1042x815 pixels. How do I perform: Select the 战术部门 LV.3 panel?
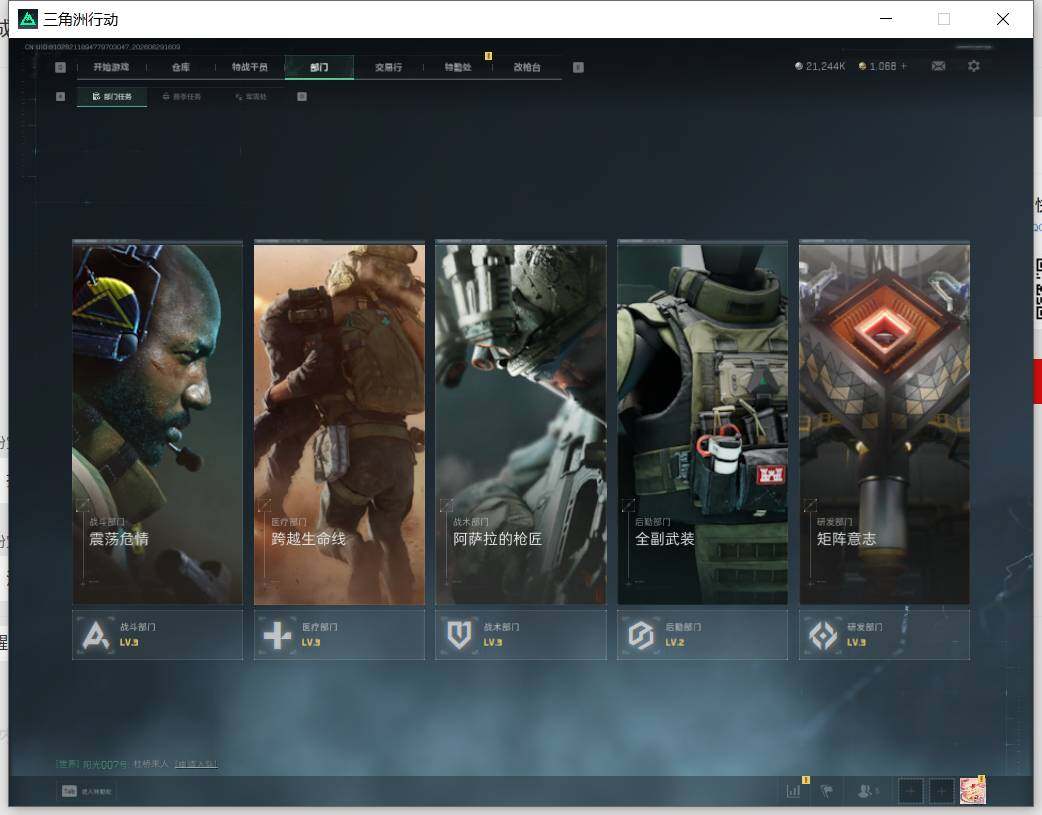pos(521,635)
